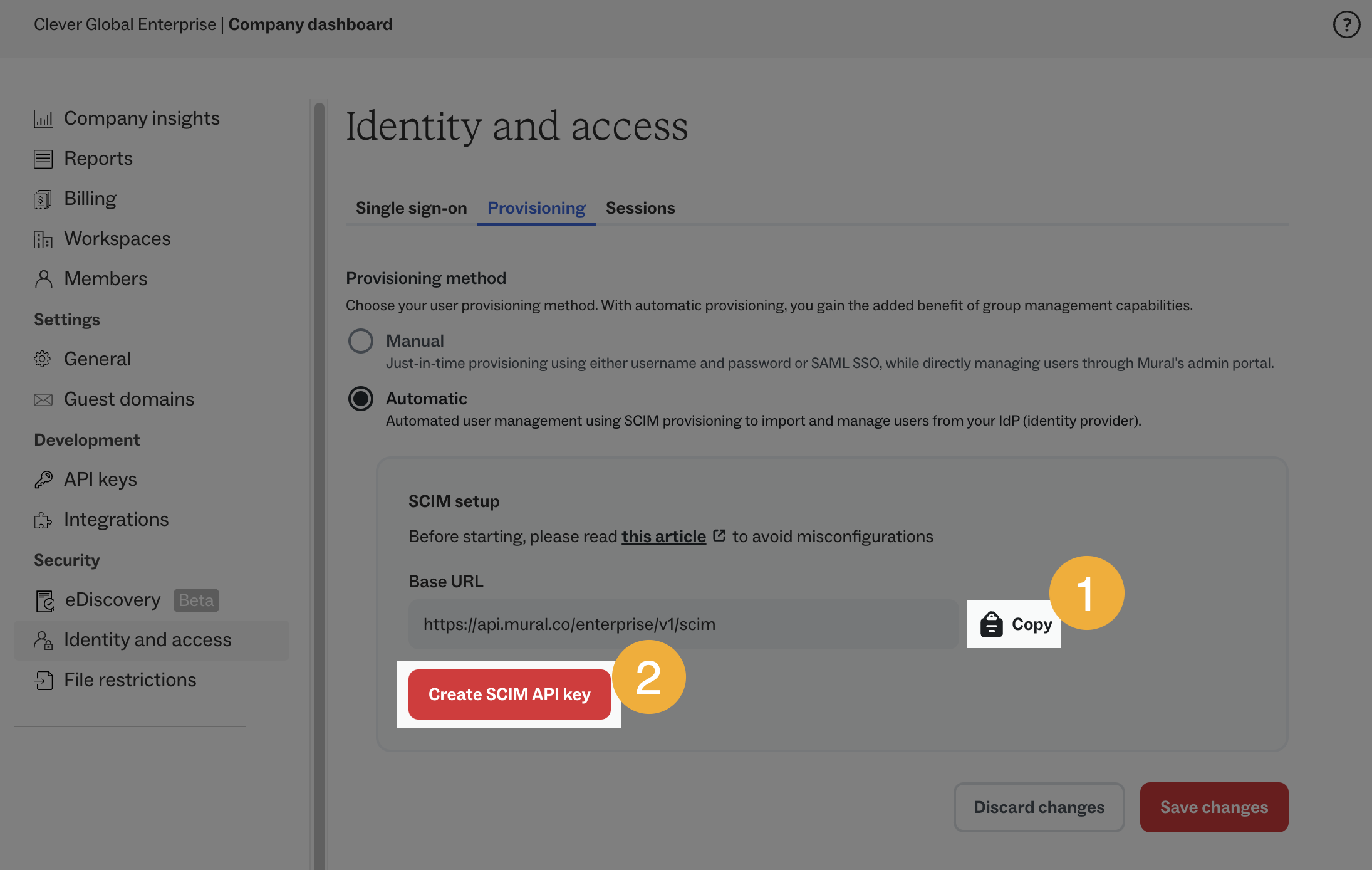
Task: Click the Company insights chart icon
Action: (43, 119)
